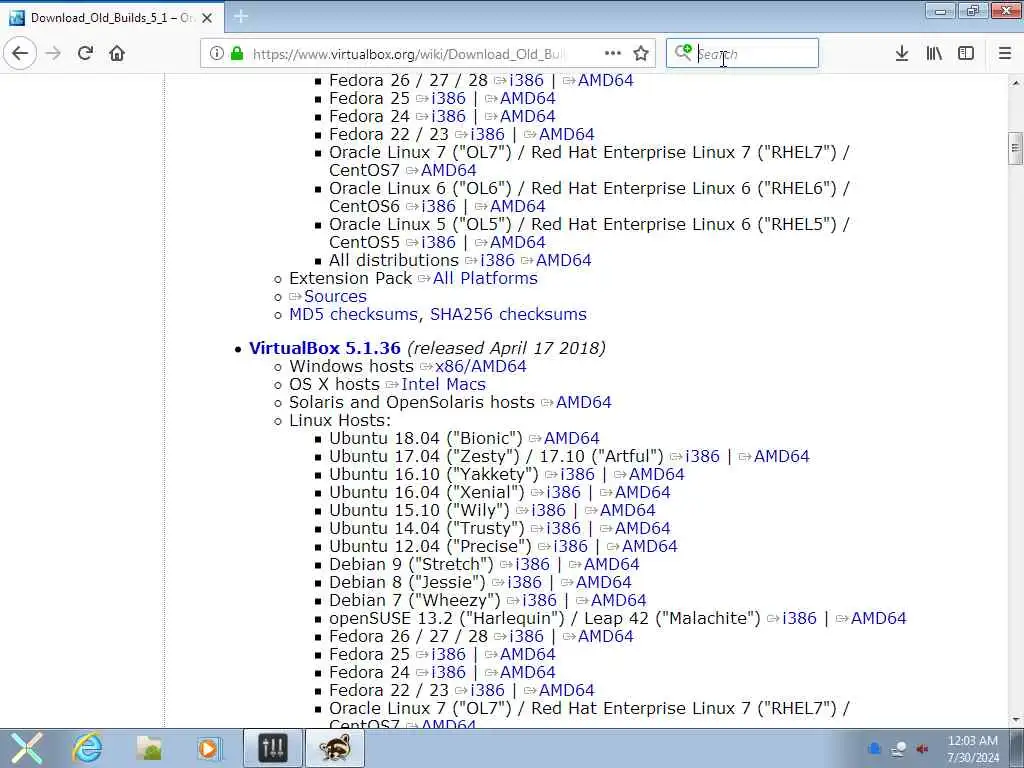Bookmark this page with the star

coord(641,54)
